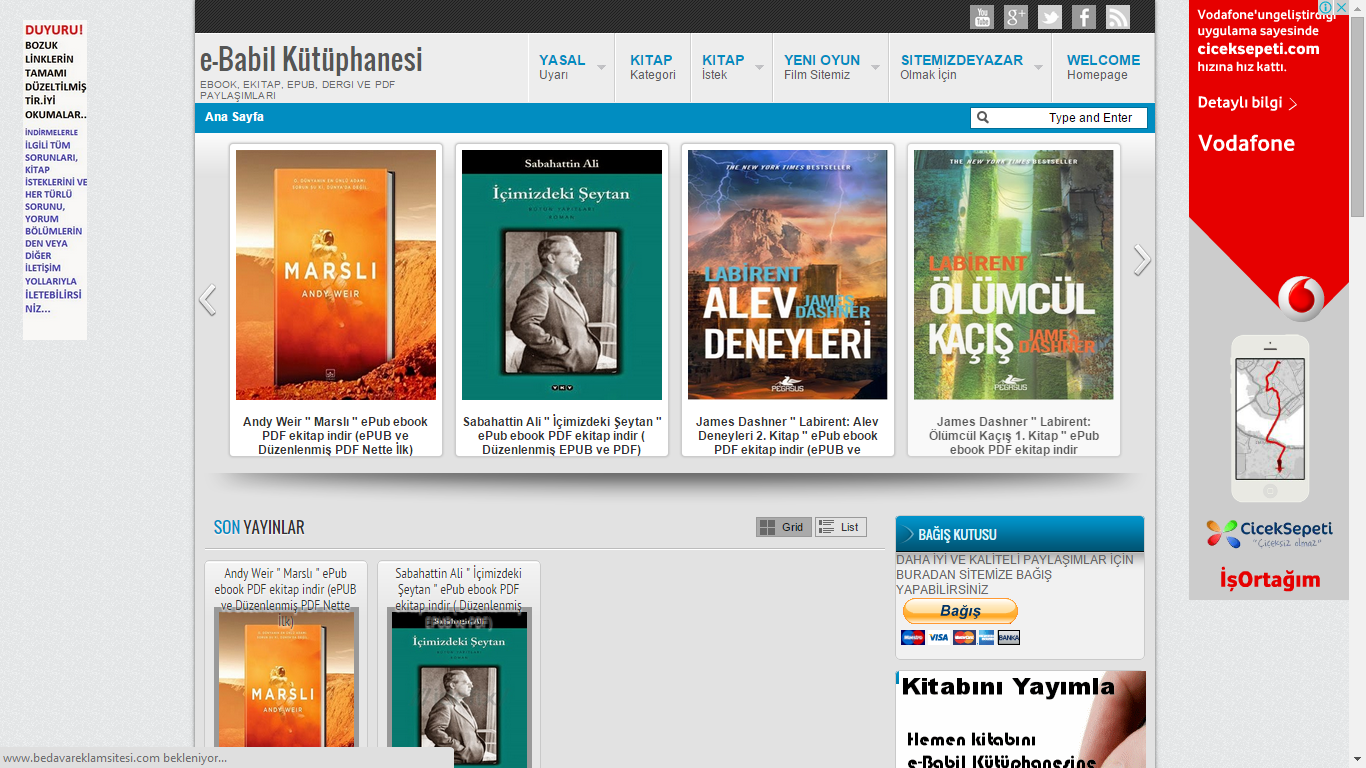The image size is (1366, 768).
Task: Advance carousel with right arrow
Action: coord(1142,260)
